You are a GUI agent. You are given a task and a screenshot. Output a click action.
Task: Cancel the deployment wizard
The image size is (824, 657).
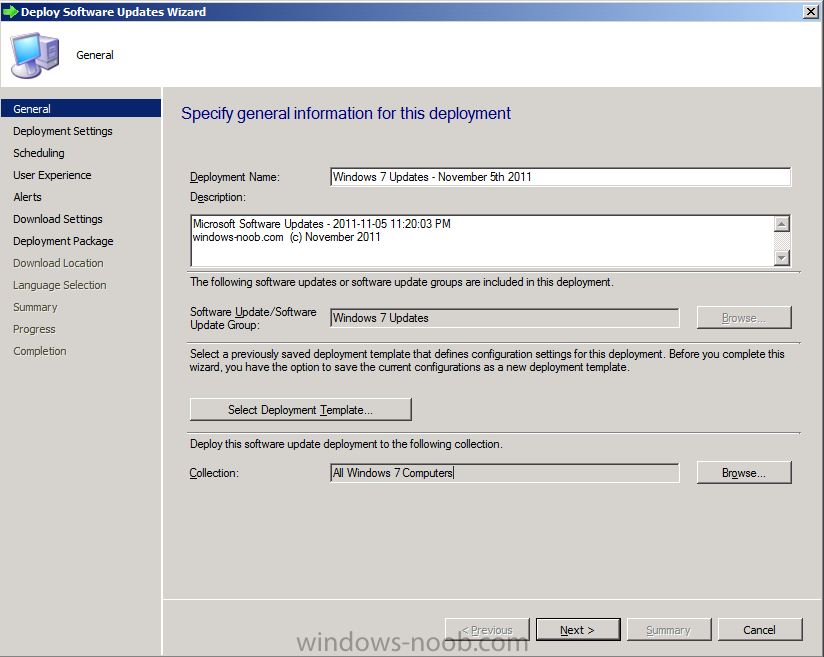click(x=759, y=630)
